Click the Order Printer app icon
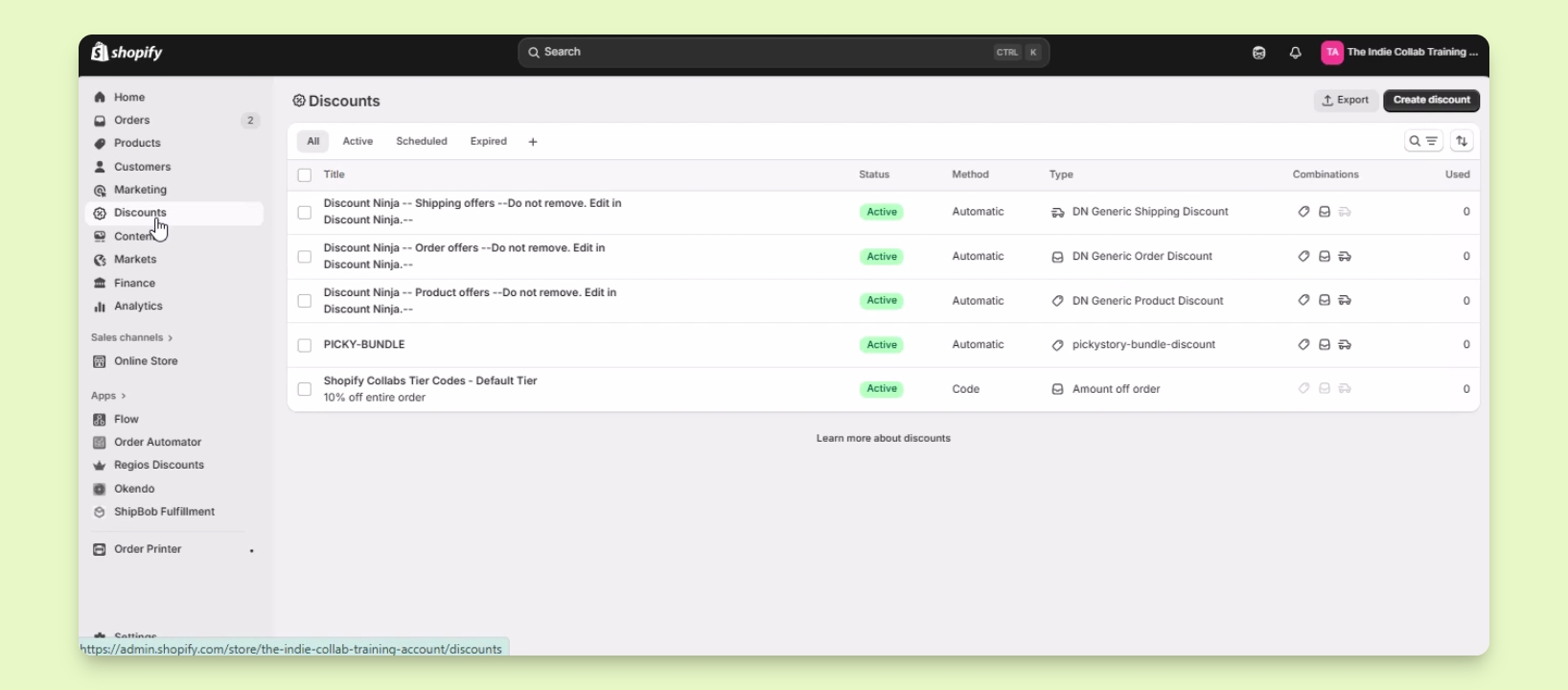The image size is (1568, 690). [x=100, y=549]
